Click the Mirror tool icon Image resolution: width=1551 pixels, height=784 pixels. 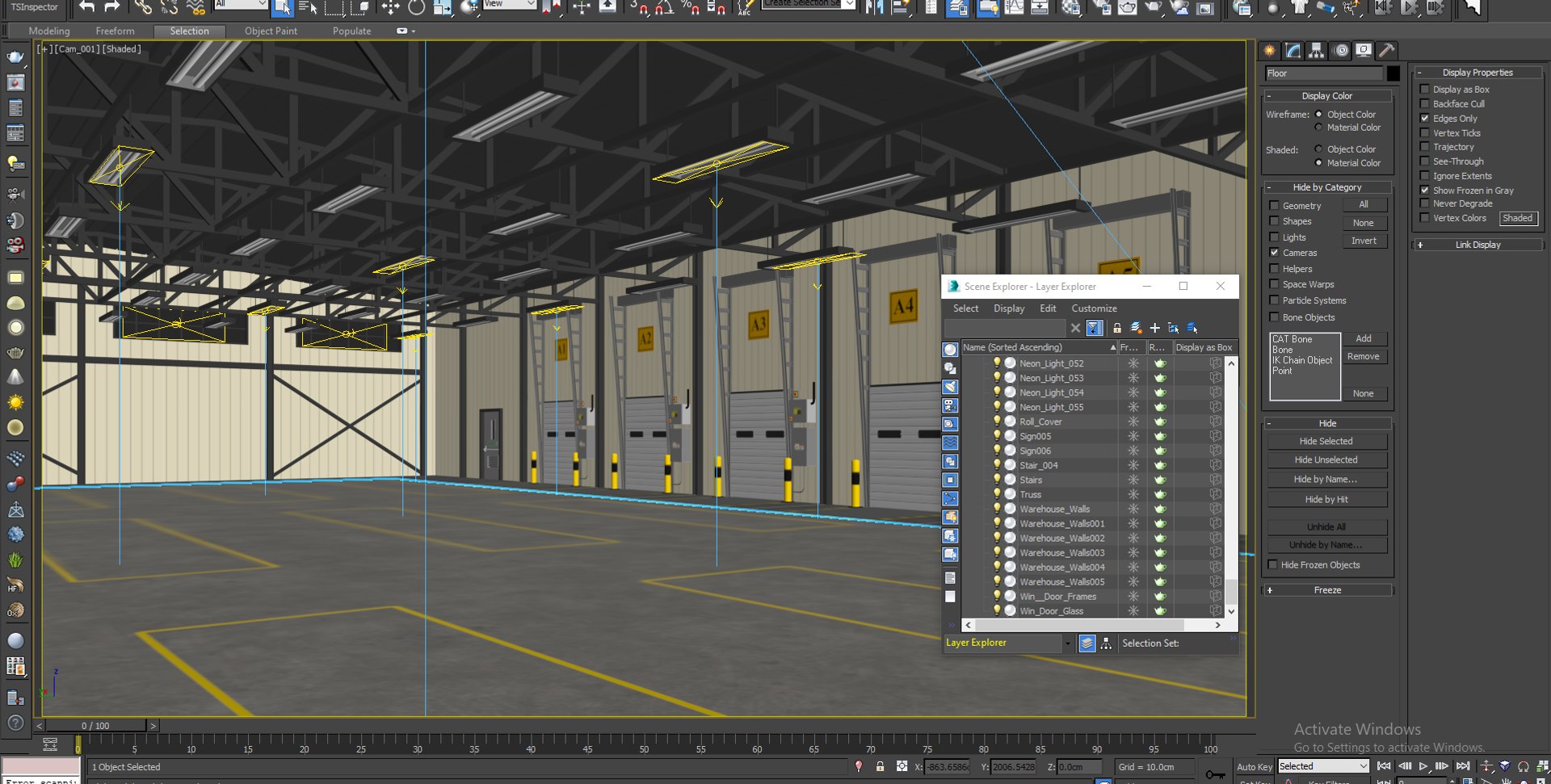[x=874, y=7]
